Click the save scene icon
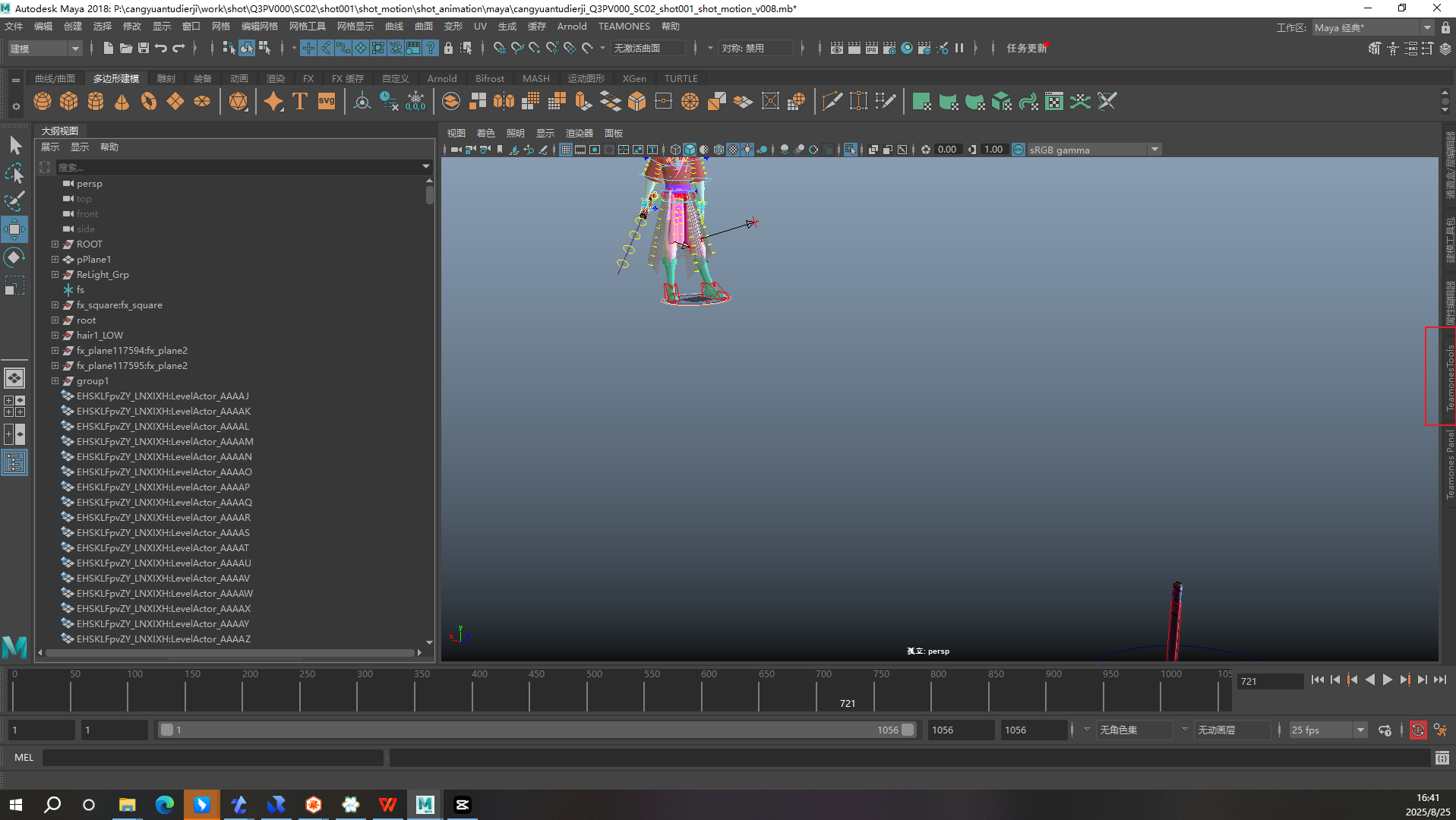The height and width of the screenshot is (820, 1456). tap(143, 49)
